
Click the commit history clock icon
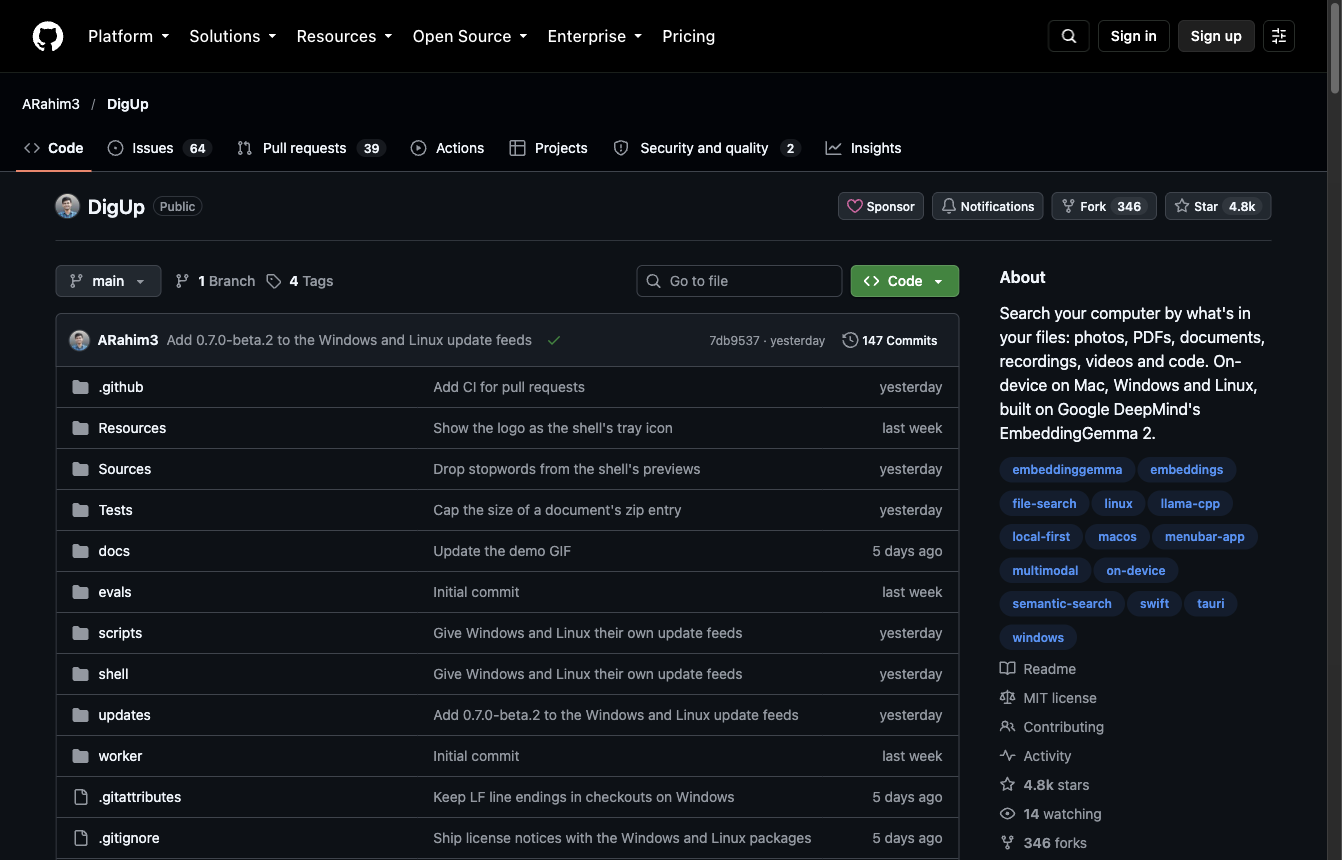click(x=850, y=340)
